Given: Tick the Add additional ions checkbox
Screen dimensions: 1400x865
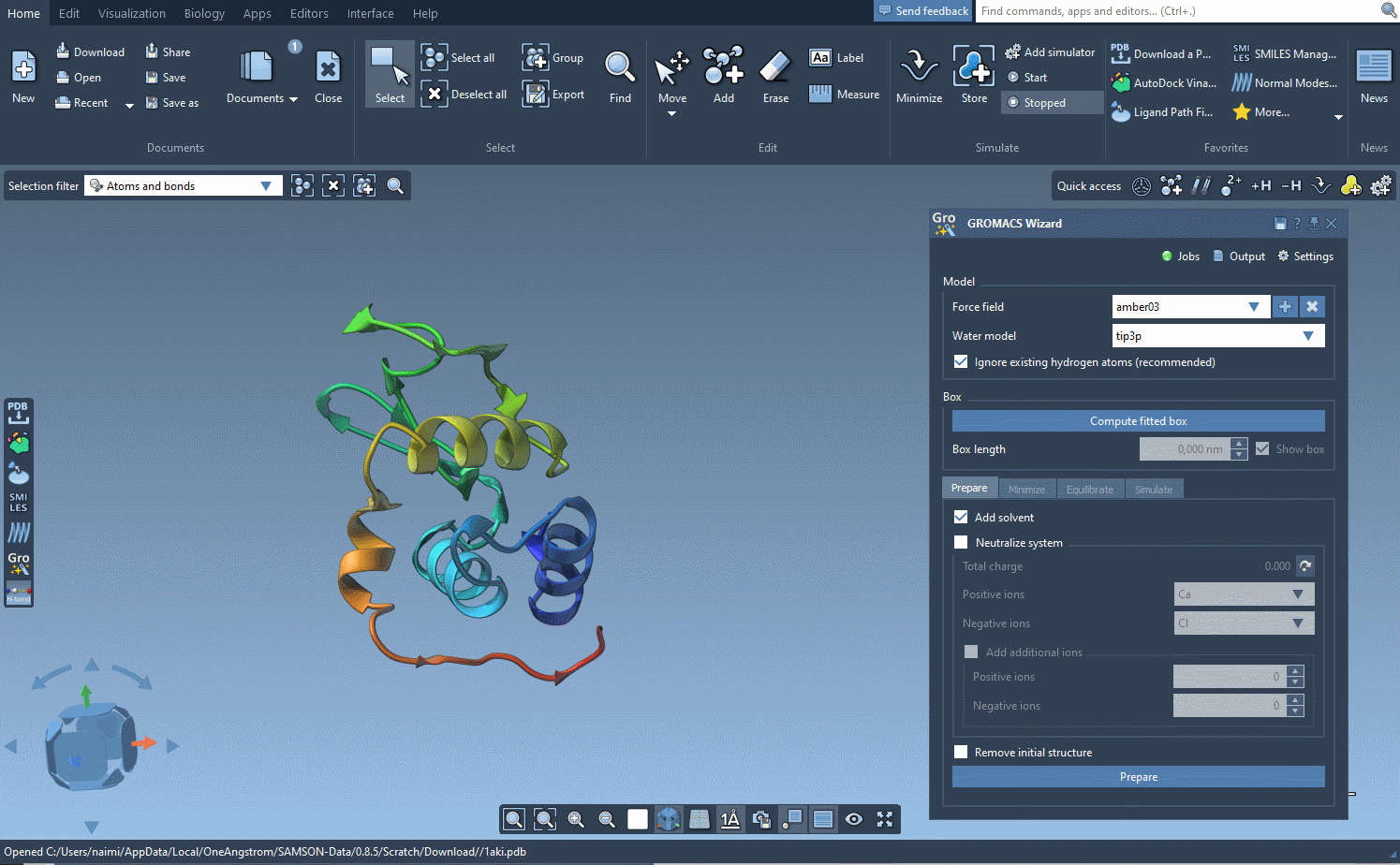Looking at the screenshot, I should (971, 652).
